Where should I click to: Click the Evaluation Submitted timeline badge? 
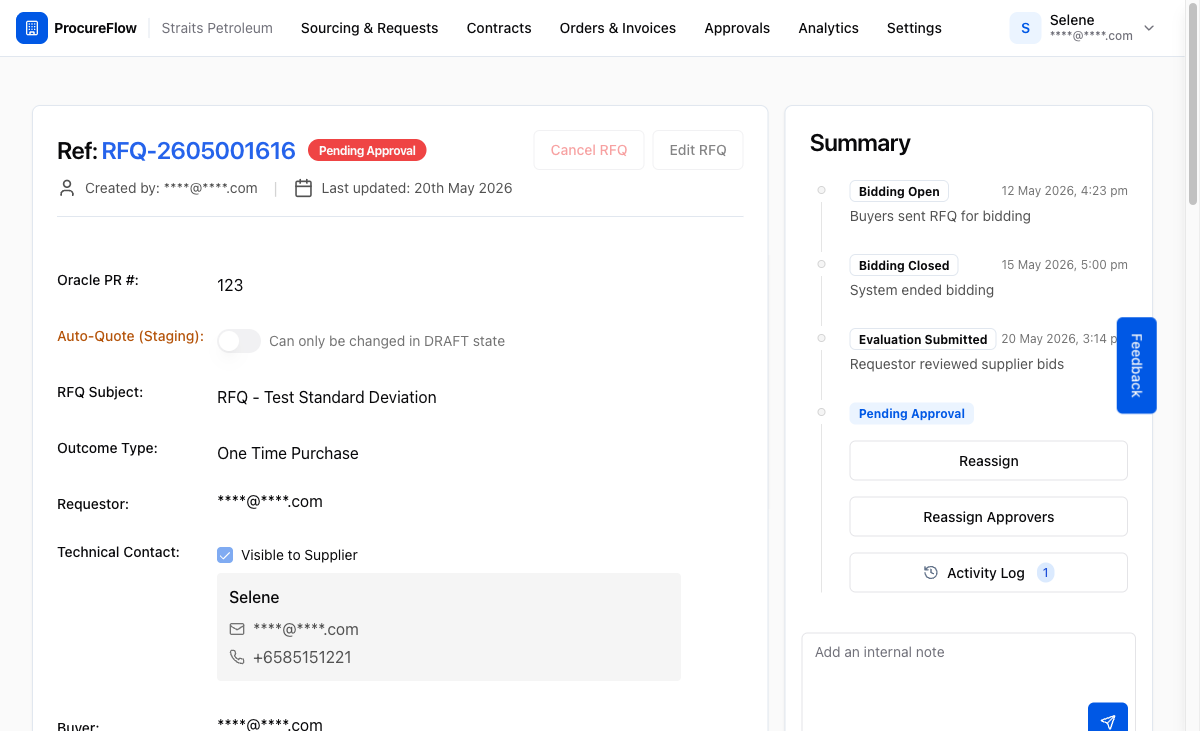click(922, 339)
